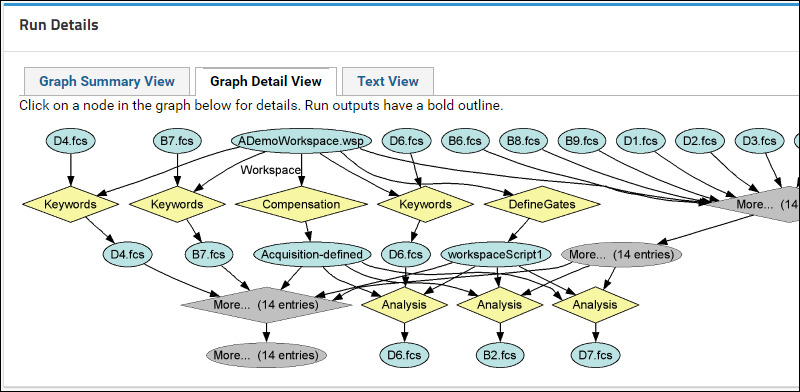Click the ADemoWorkspace.wsp node
The height and width of the screenshot is (392, 800).
tap(301, 141)
